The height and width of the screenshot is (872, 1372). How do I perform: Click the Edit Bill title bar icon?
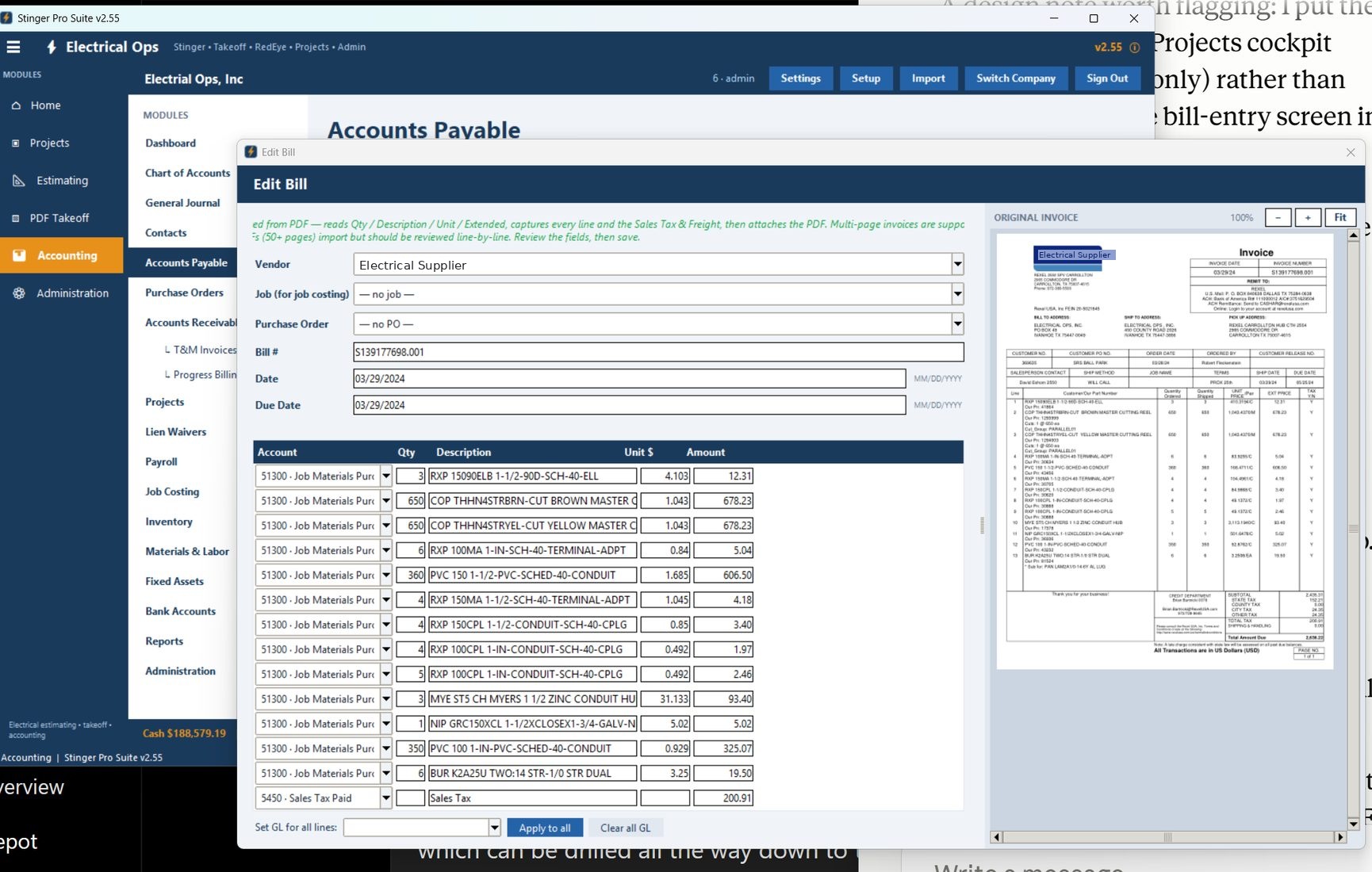coord(251,152)
